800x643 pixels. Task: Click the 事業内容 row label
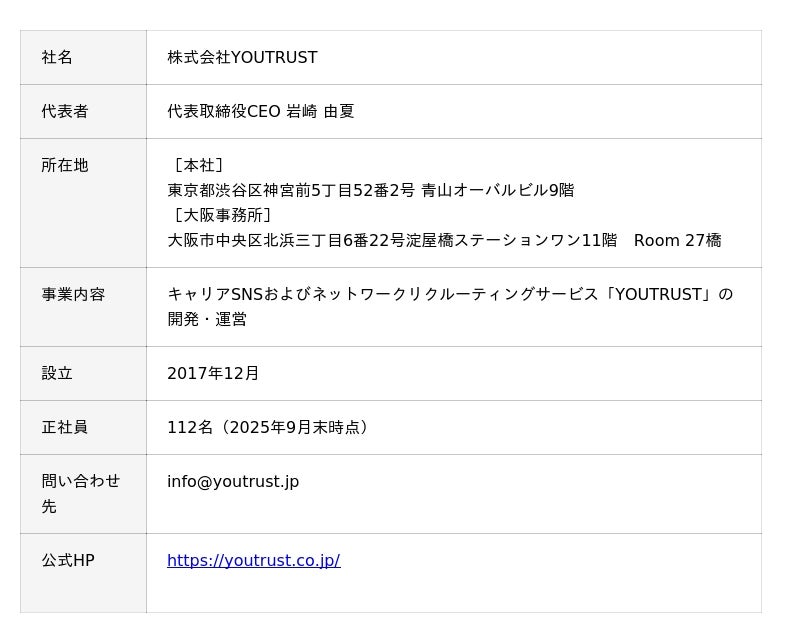tap(73, 294)
